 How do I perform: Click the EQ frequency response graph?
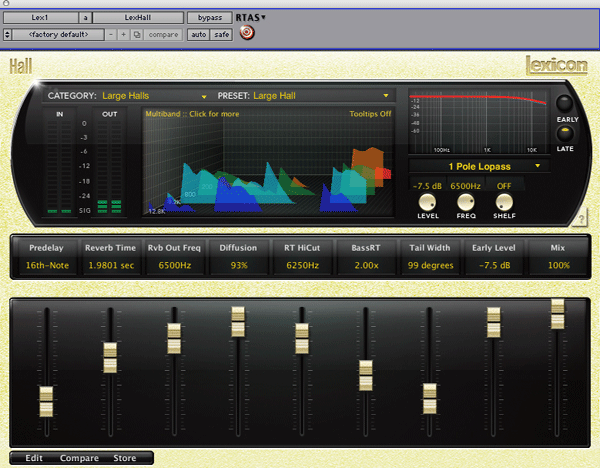tap(478, 121)
